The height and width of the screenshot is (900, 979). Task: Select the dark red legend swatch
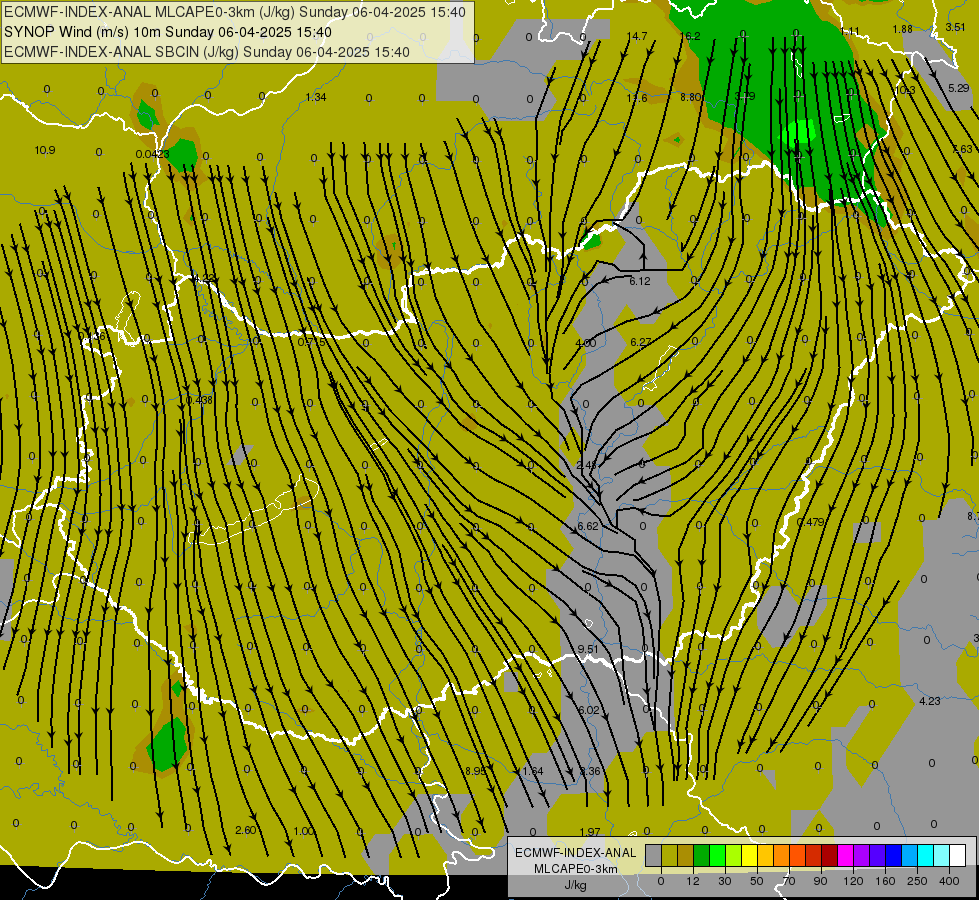coord(830,855)
